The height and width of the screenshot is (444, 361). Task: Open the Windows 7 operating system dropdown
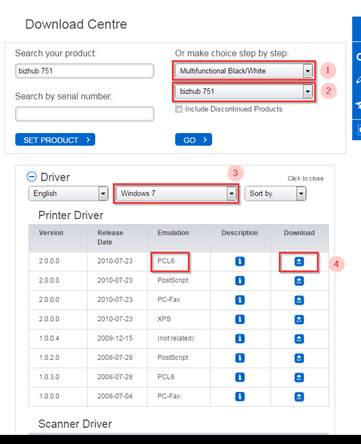point(176,193)
